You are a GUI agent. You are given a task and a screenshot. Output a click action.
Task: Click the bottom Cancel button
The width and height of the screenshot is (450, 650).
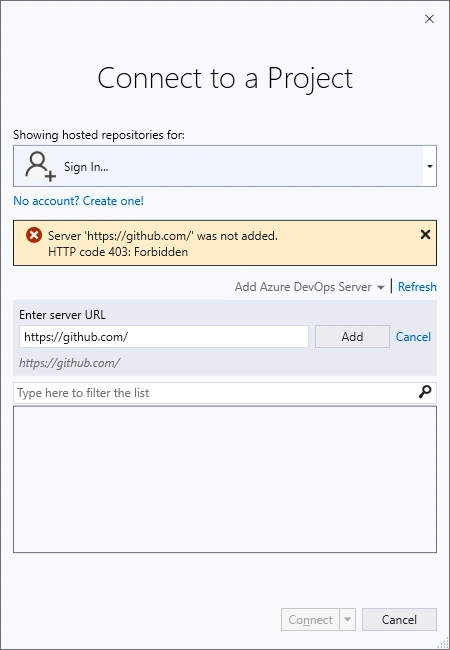(399, 619)
